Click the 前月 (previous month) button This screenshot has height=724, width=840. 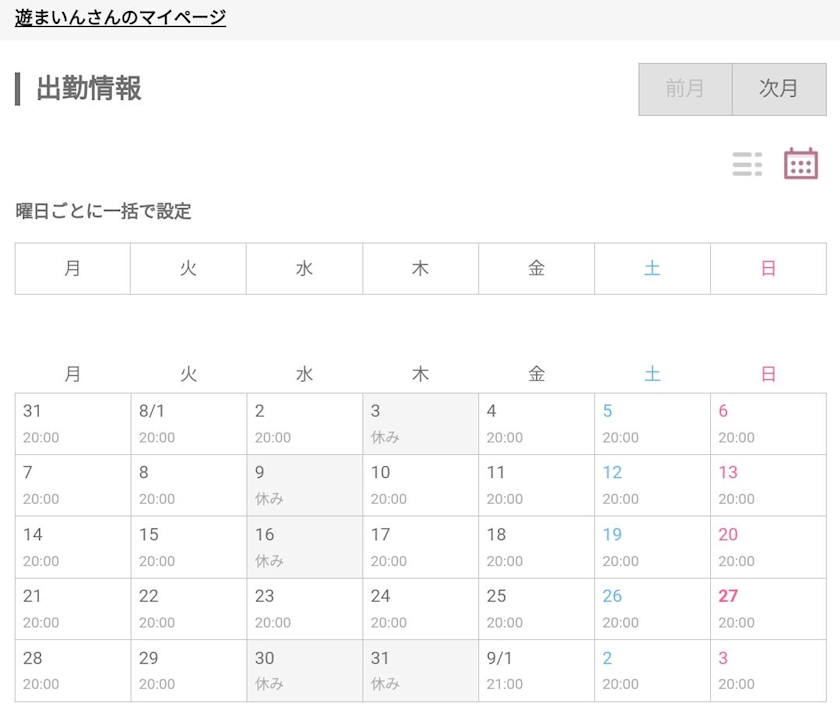click(x=685, y=89)
